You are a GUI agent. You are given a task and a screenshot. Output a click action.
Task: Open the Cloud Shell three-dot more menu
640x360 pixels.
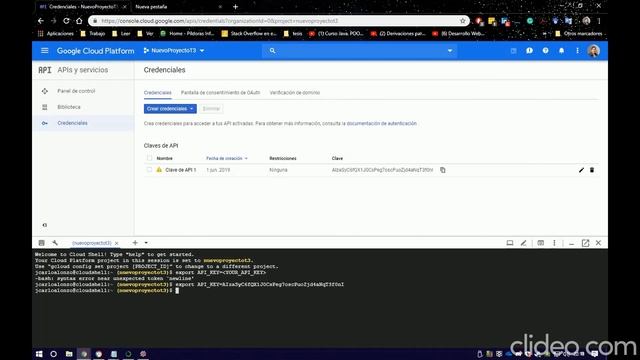click(554, 243)
